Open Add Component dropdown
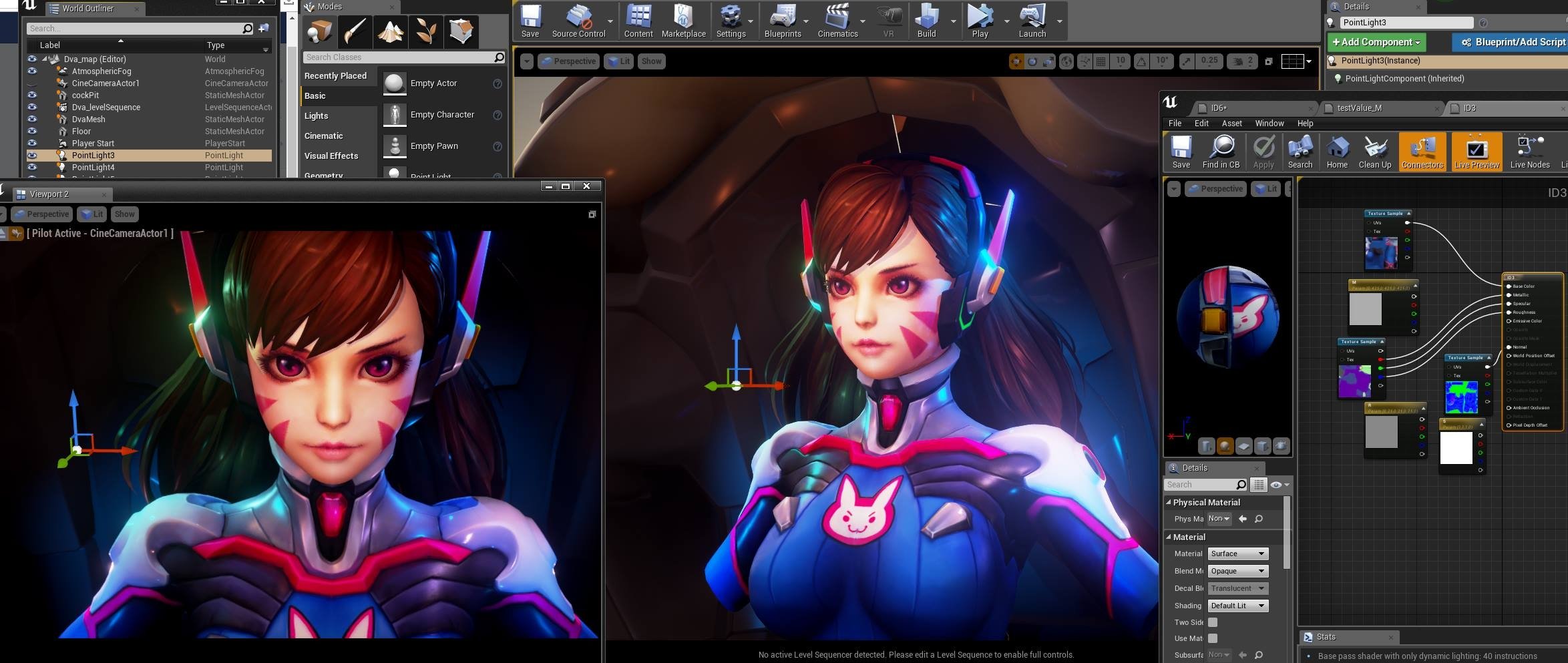This screenshot has height=663, width=1568. point(1376,42)
